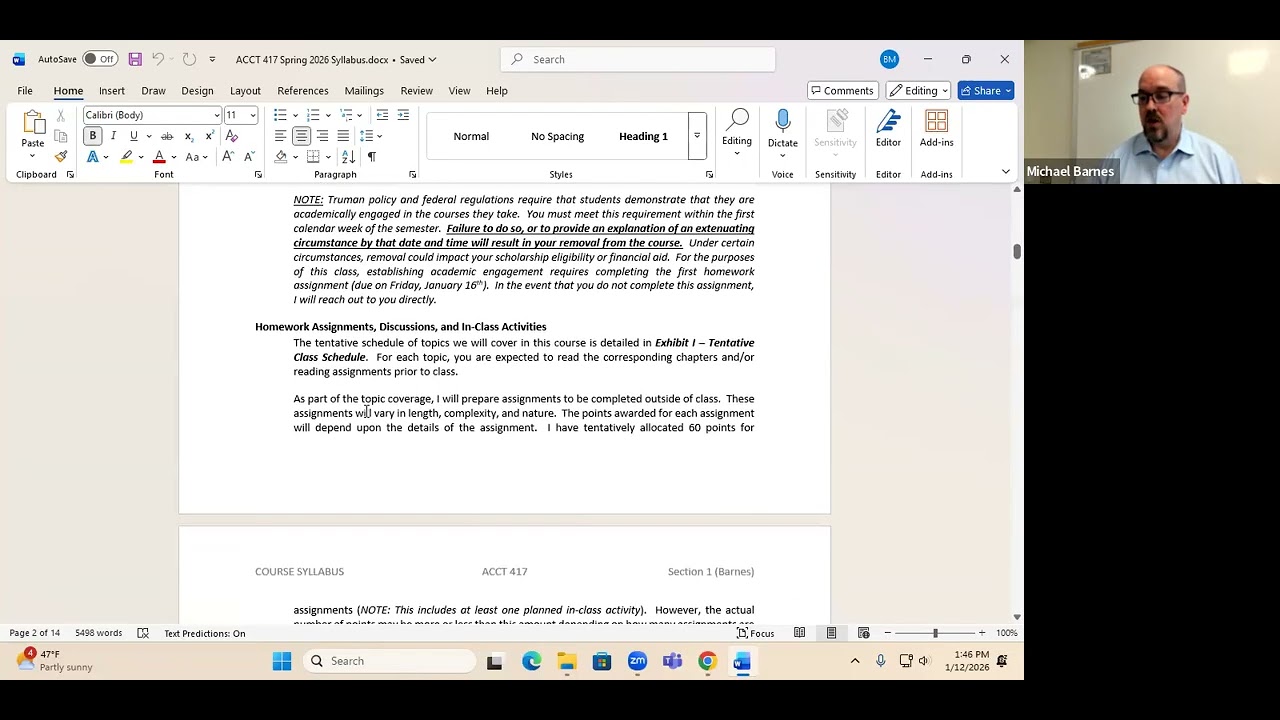Apply the No Spacing style
Image resolution: width=1280 pixels, height=720 pixels.
click(557, 136)
